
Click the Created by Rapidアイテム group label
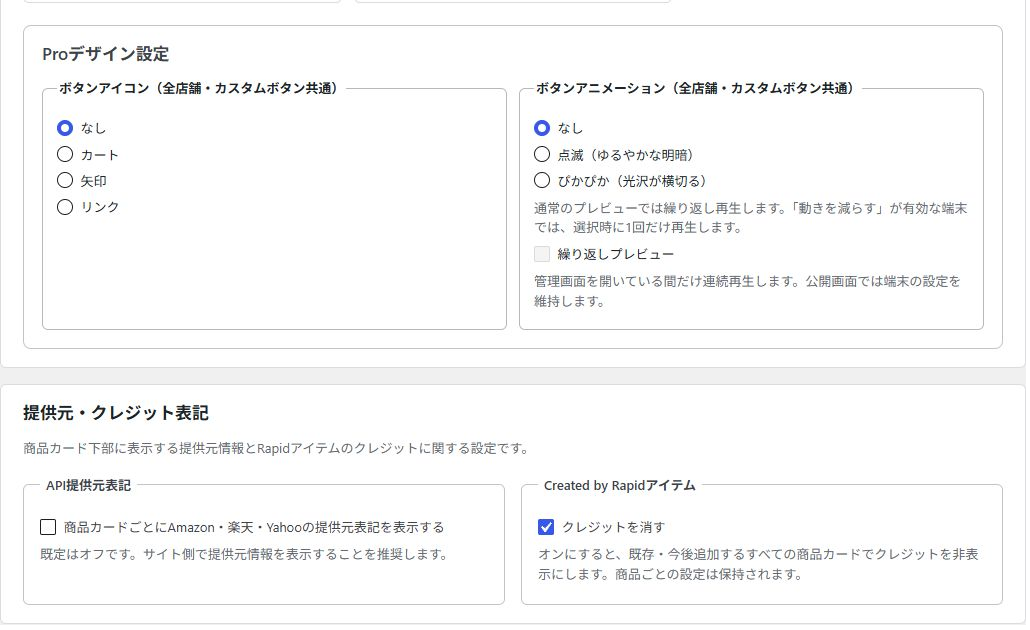tap(619, 485)
